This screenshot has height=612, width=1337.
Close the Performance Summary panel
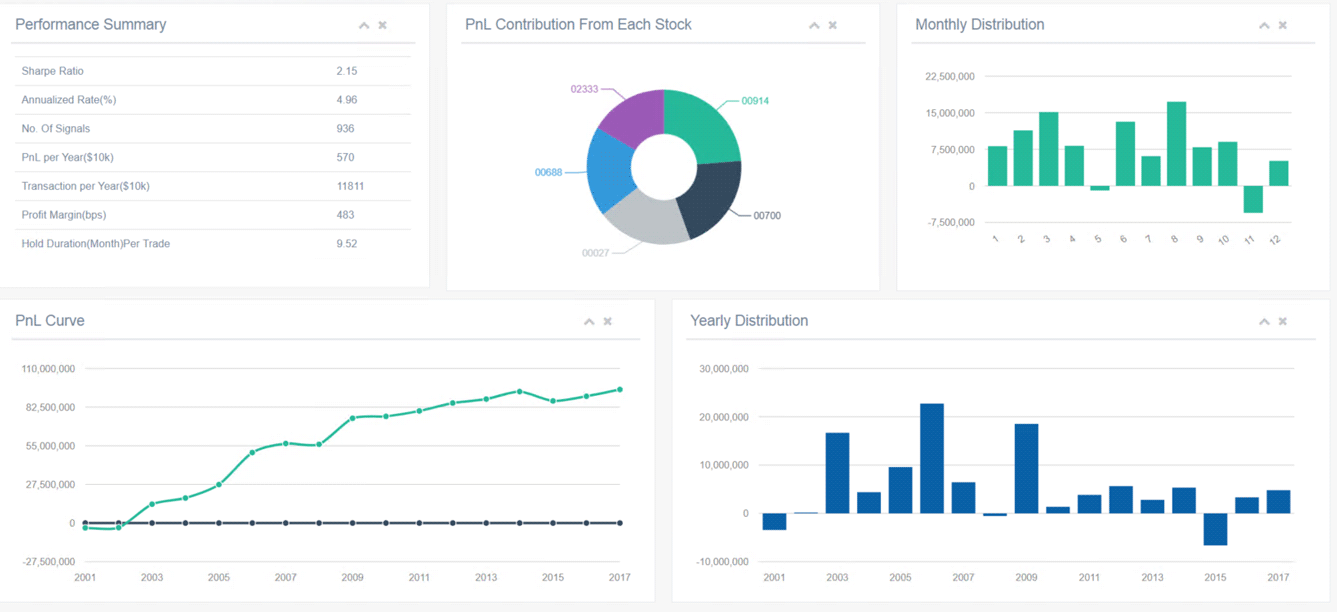(x=383, y=25)
